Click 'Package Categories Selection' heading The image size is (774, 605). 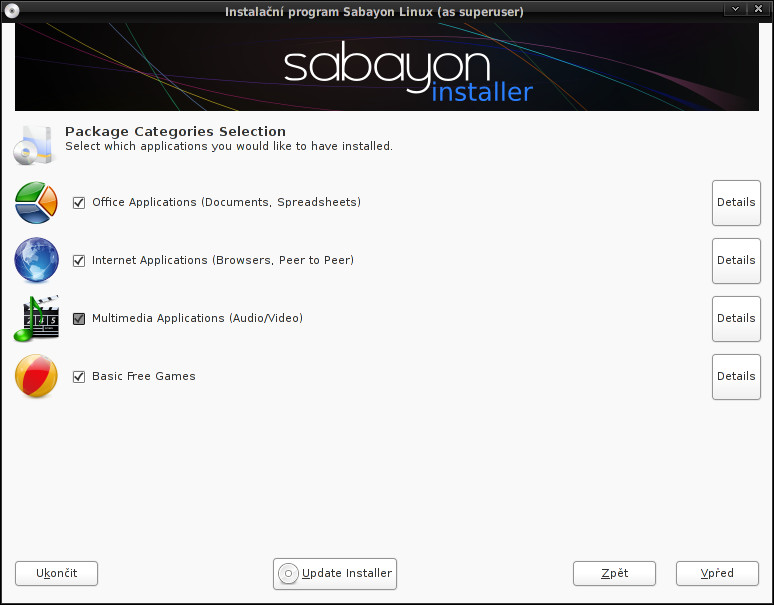[175, 131]
